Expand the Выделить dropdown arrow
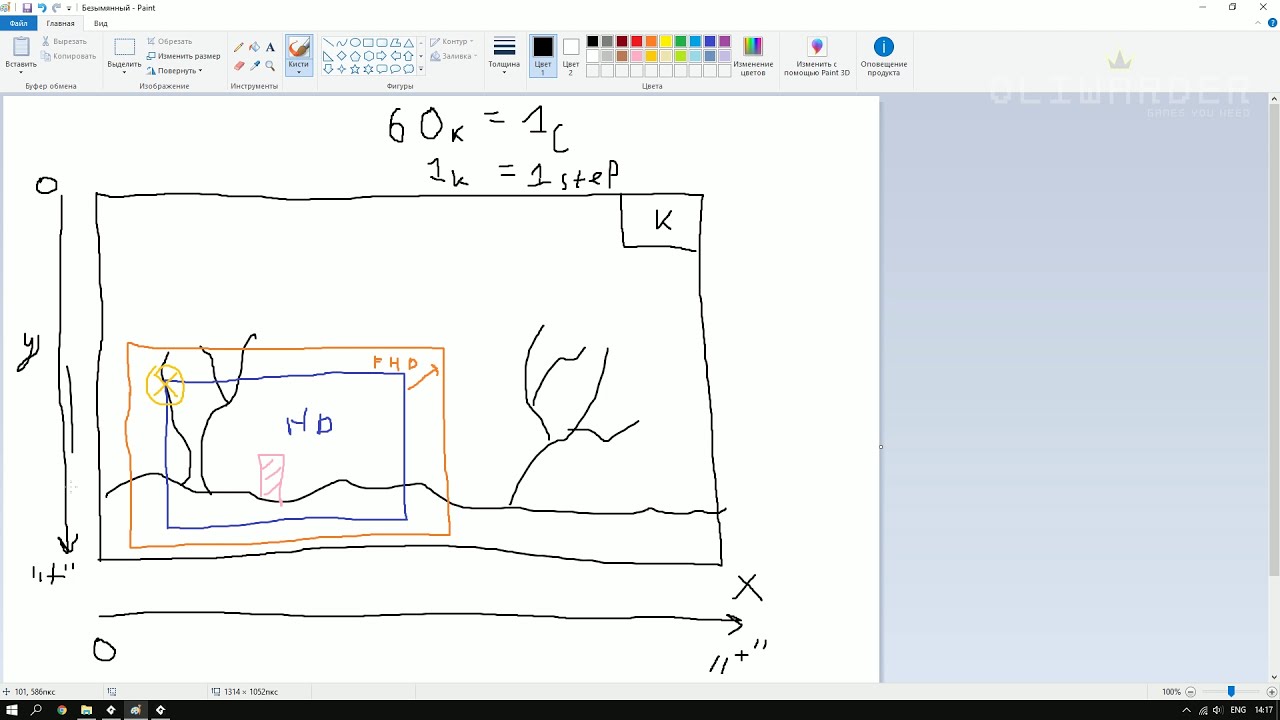This screenshot has width=1280, height=720. (x=124, y=72)
